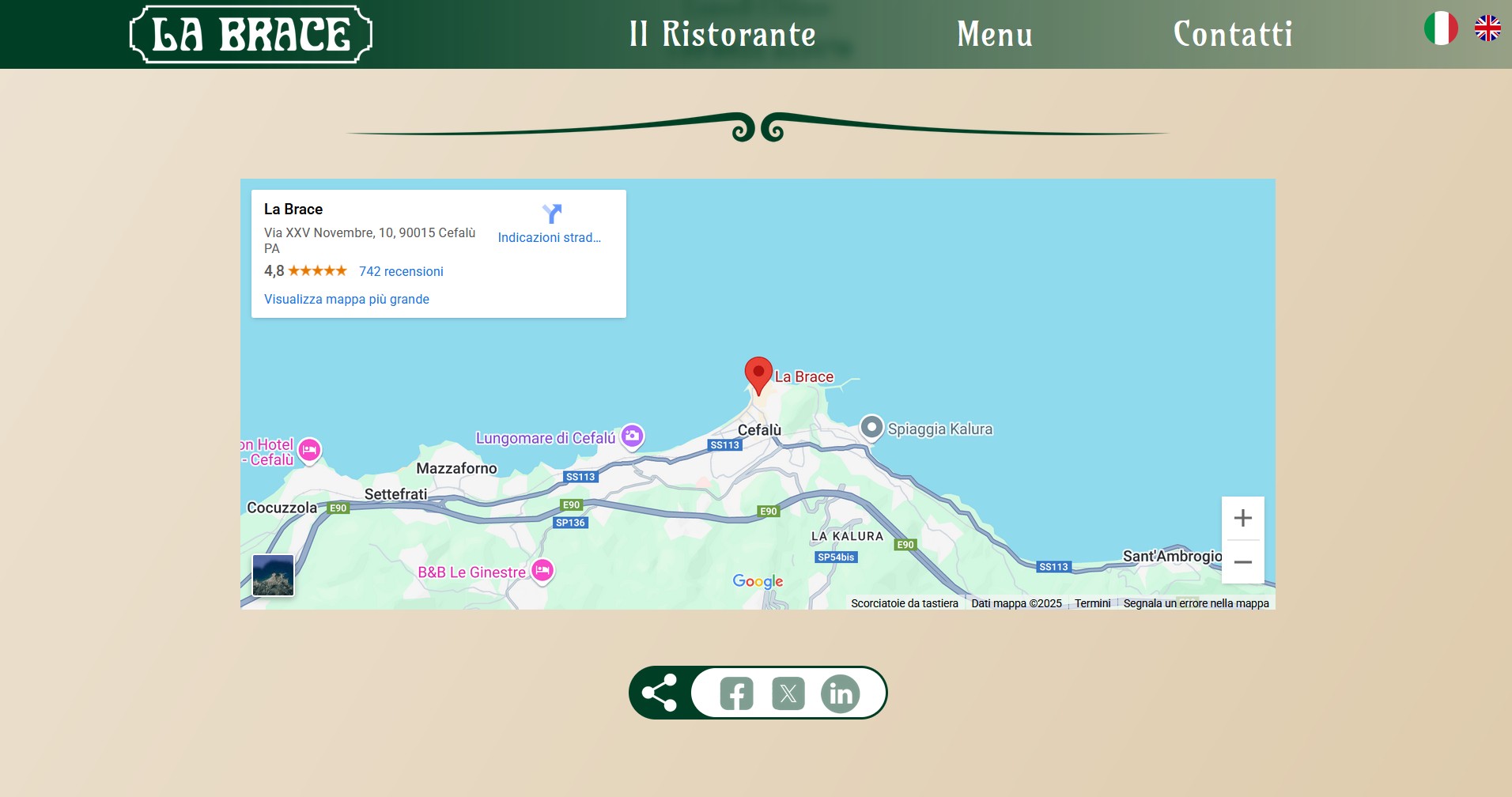
Task: Open the Indicazioni stradali link
Action: coord(549,237)
